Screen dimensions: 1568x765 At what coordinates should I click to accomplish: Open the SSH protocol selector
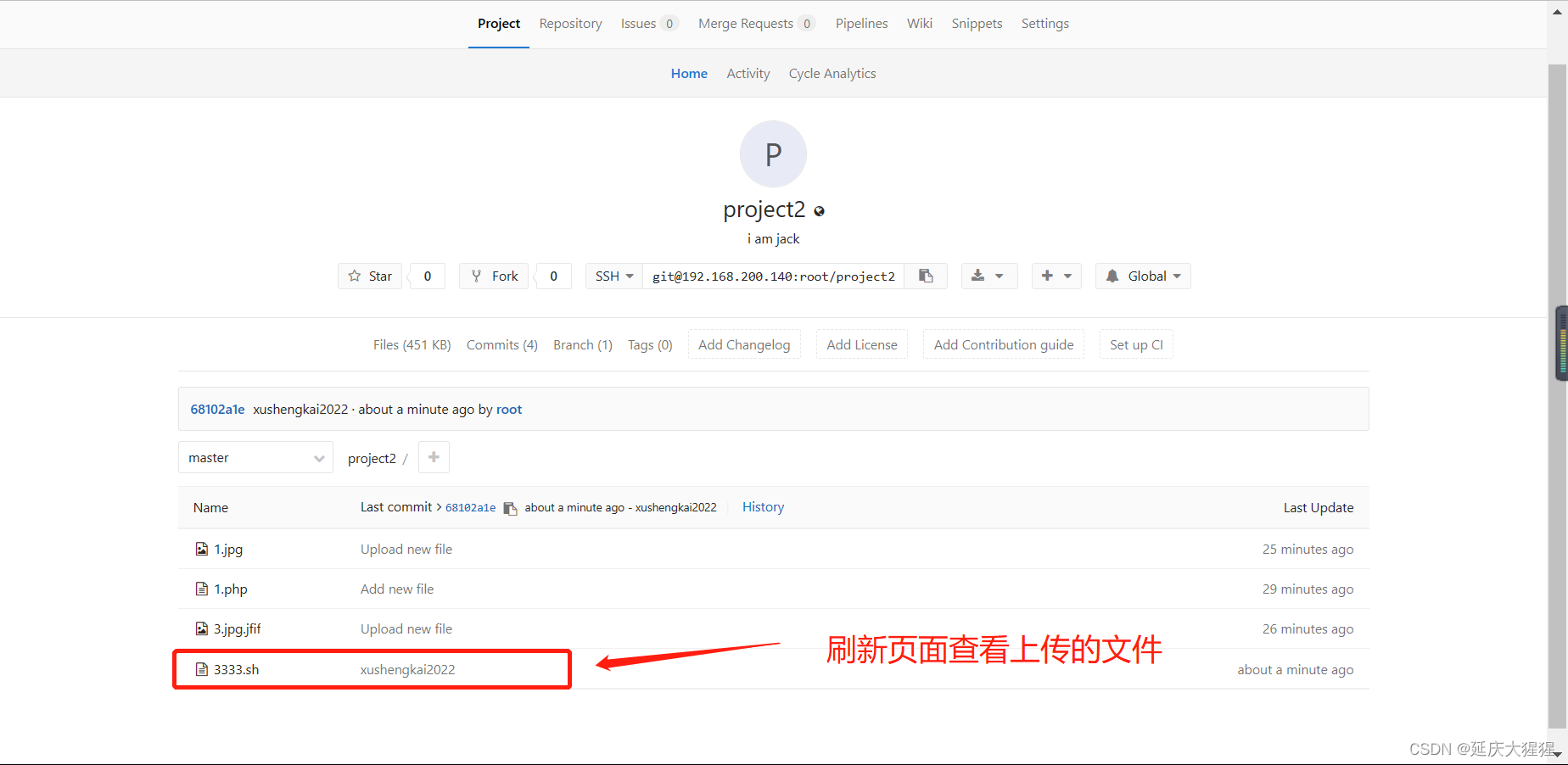point(613,276)
